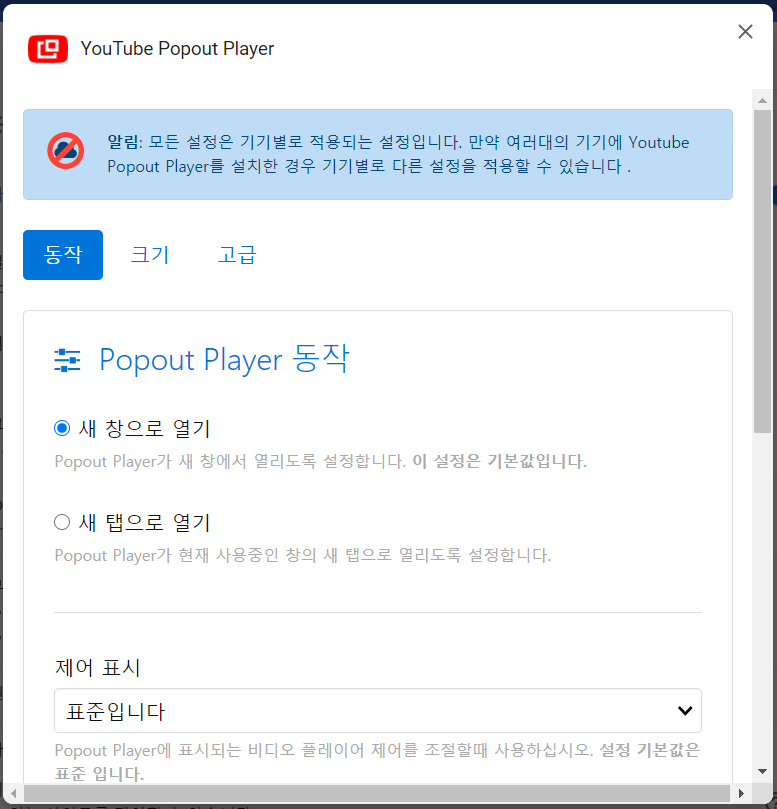Open the 제어 표시 dropdown
Image resolution: width=777 pixels, height=809 pixels.
tap(378, 710)
